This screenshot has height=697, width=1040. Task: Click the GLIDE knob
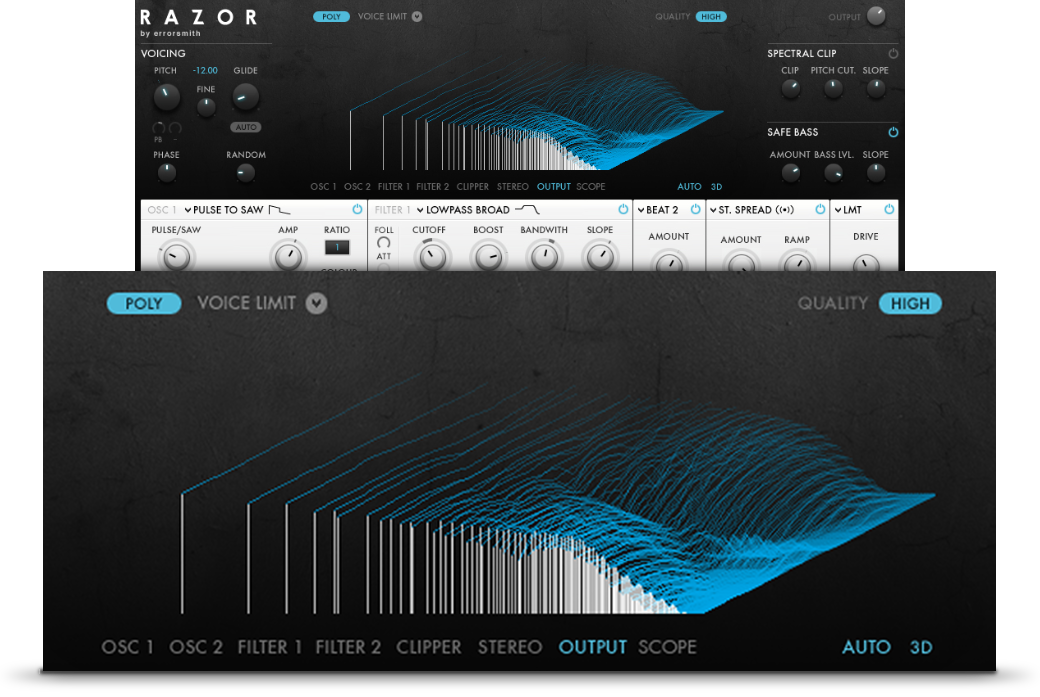[245, 97]
